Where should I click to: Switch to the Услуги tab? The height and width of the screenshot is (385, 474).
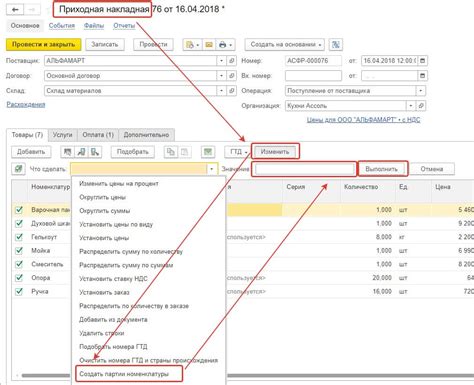coord(62,135)
